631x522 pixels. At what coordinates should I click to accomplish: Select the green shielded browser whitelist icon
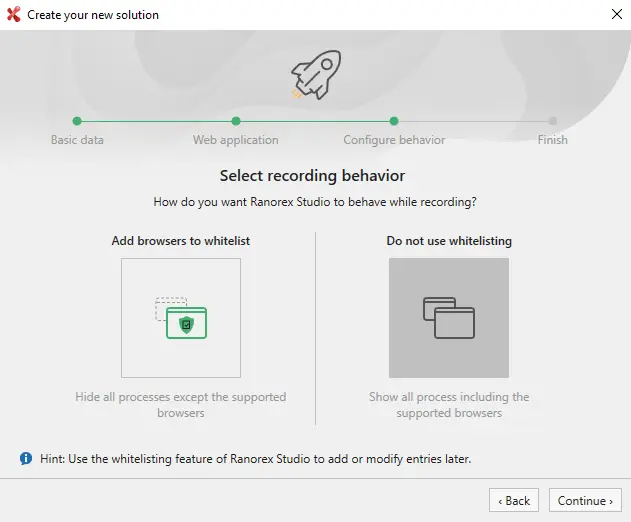(181, 318)
